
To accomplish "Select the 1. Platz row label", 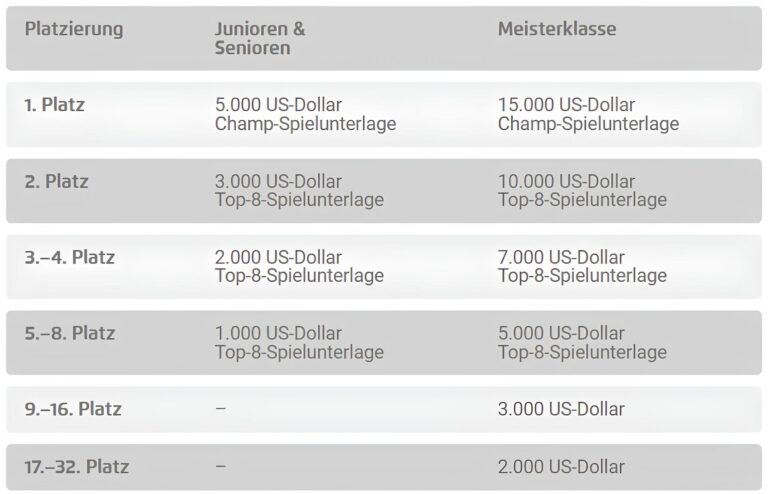I will tap(54, 105).
